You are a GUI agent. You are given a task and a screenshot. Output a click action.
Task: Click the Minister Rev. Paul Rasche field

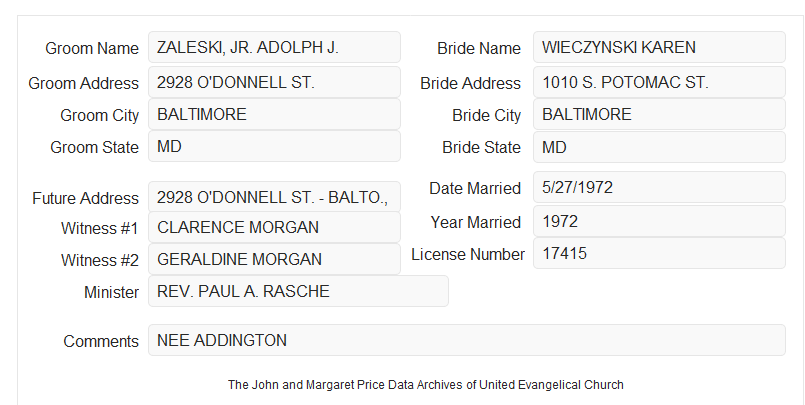298,291
